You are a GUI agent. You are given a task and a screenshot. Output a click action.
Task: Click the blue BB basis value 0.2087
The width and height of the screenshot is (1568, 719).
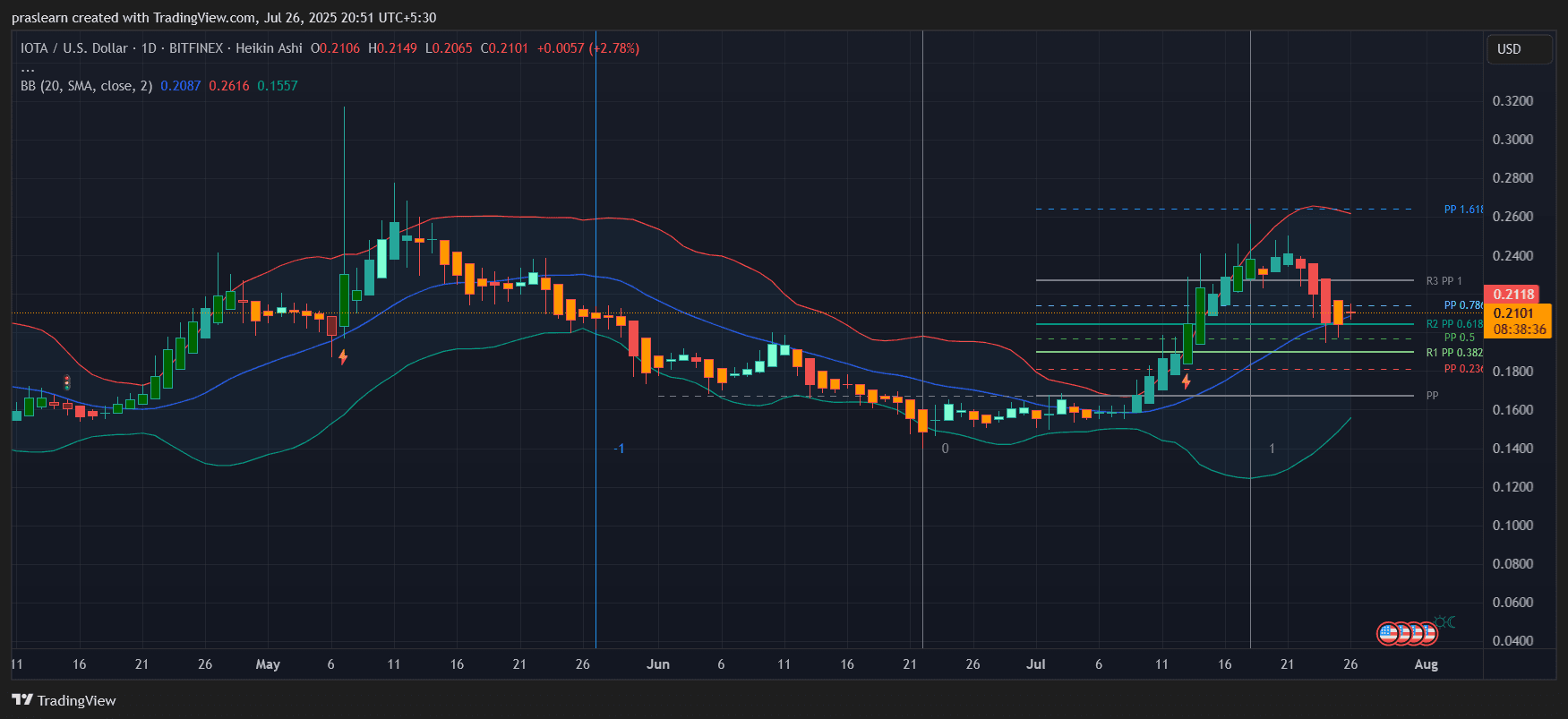[x=181, y=86]
